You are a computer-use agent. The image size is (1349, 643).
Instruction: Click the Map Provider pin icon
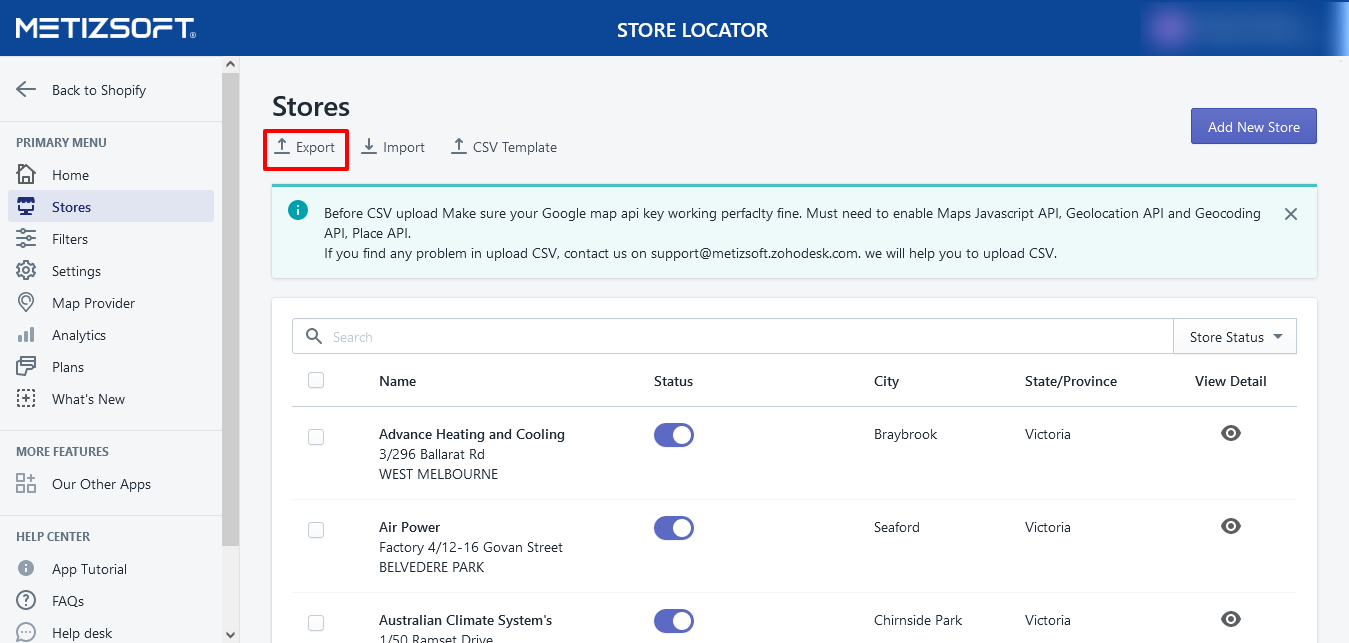tap(26, 303)
